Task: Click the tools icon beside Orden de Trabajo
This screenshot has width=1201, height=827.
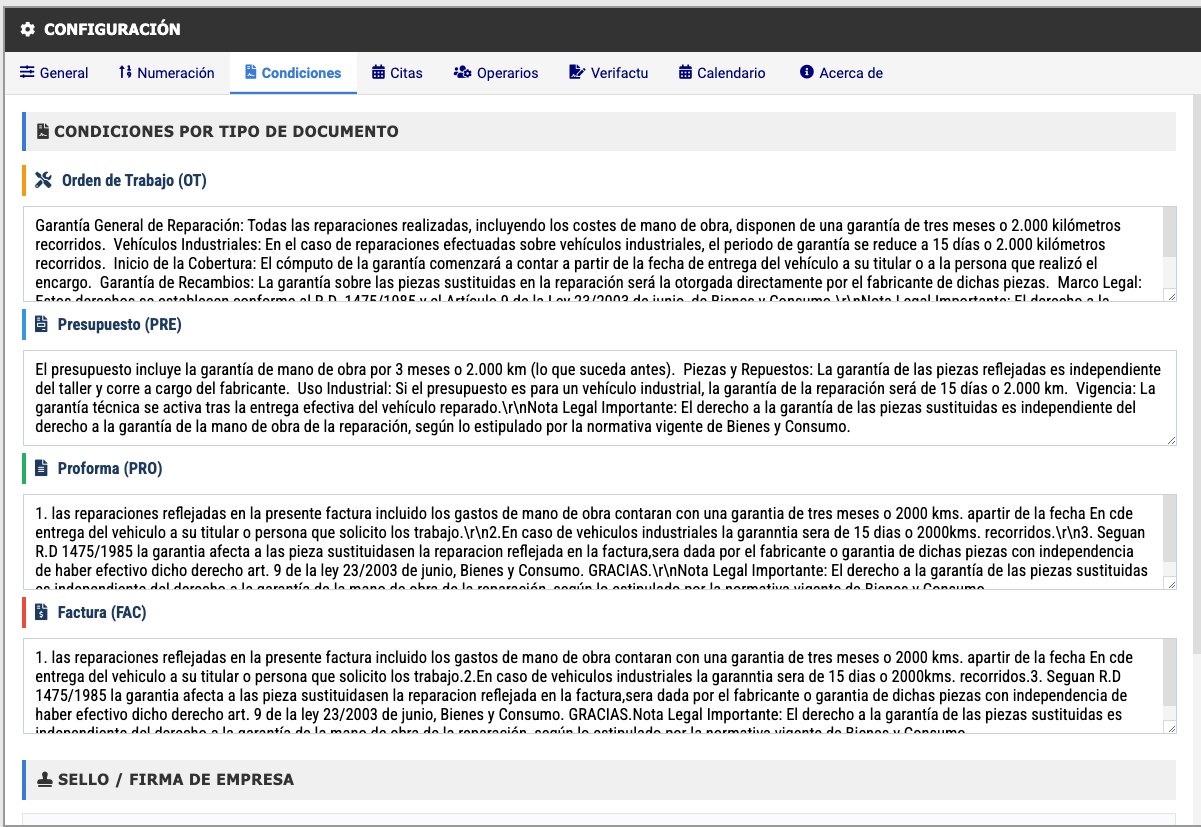Action: (43, 180)
